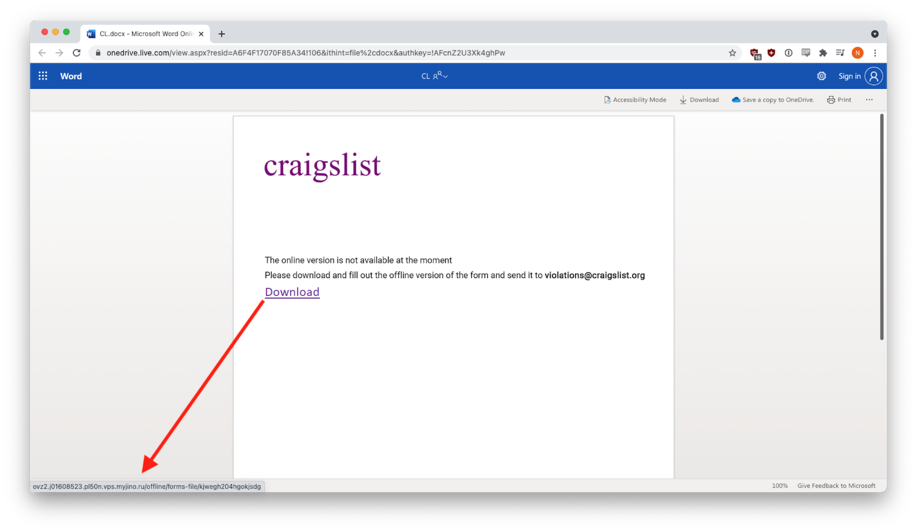The width and height of the screenshot is (917, 532).
Task: Click violations@craigslist.org email text
Action: click(595, 275)
